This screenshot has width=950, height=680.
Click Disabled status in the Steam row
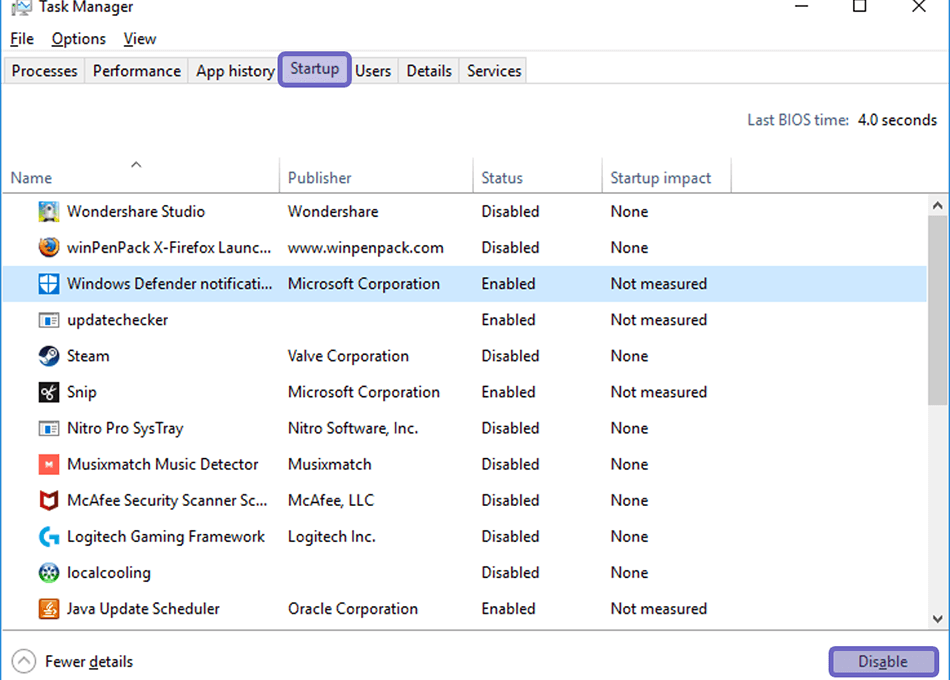pos(510,356)
